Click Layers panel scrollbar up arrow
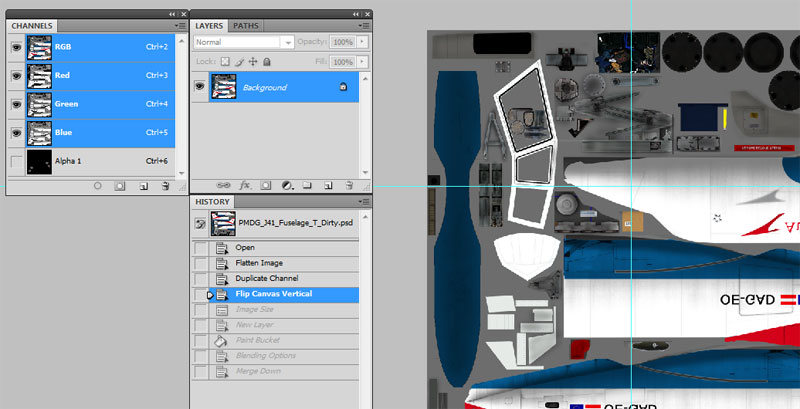 (x=365, y=77)
